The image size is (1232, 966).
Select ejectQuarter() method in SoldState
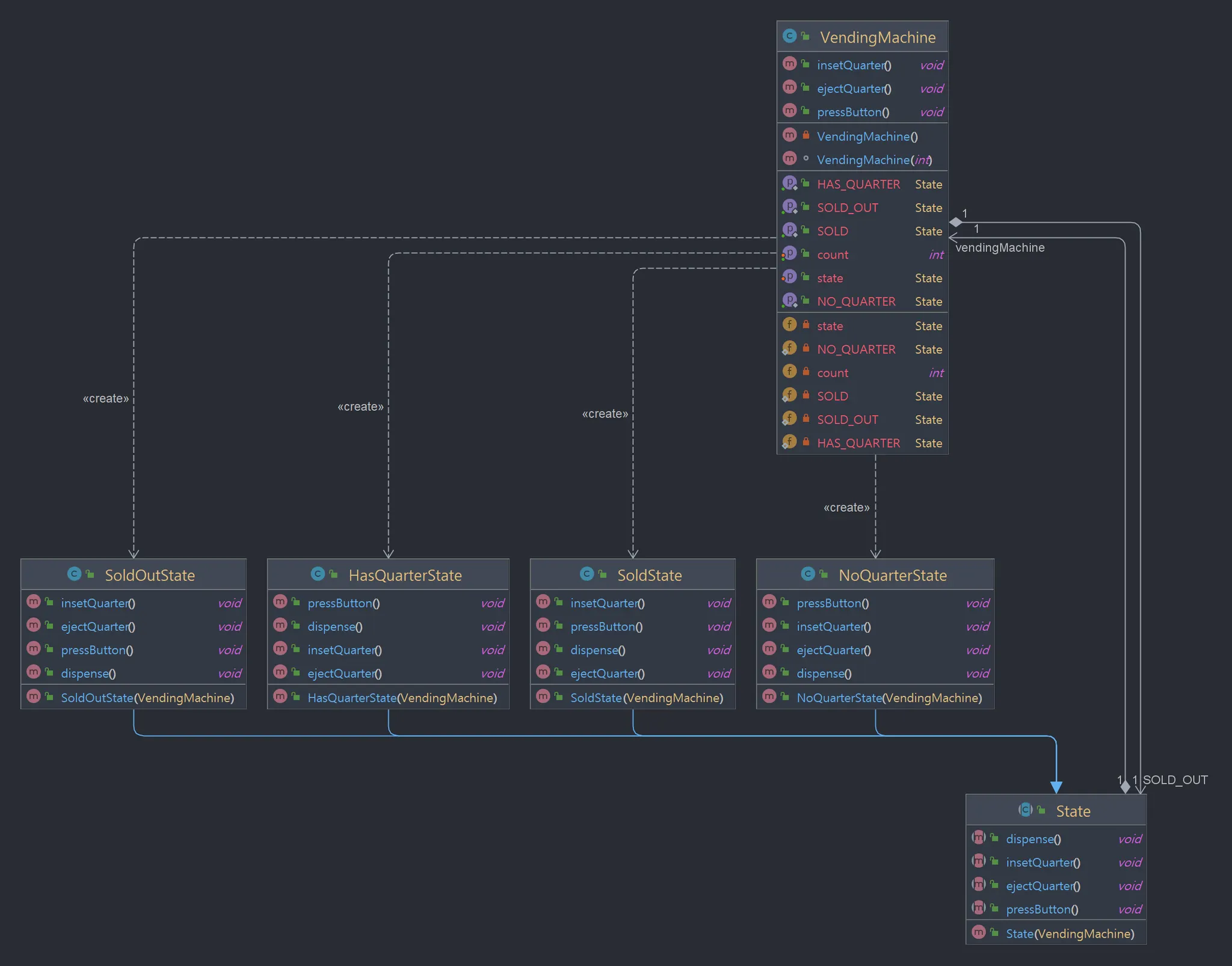pyautogui.click(x=607, y=674)
